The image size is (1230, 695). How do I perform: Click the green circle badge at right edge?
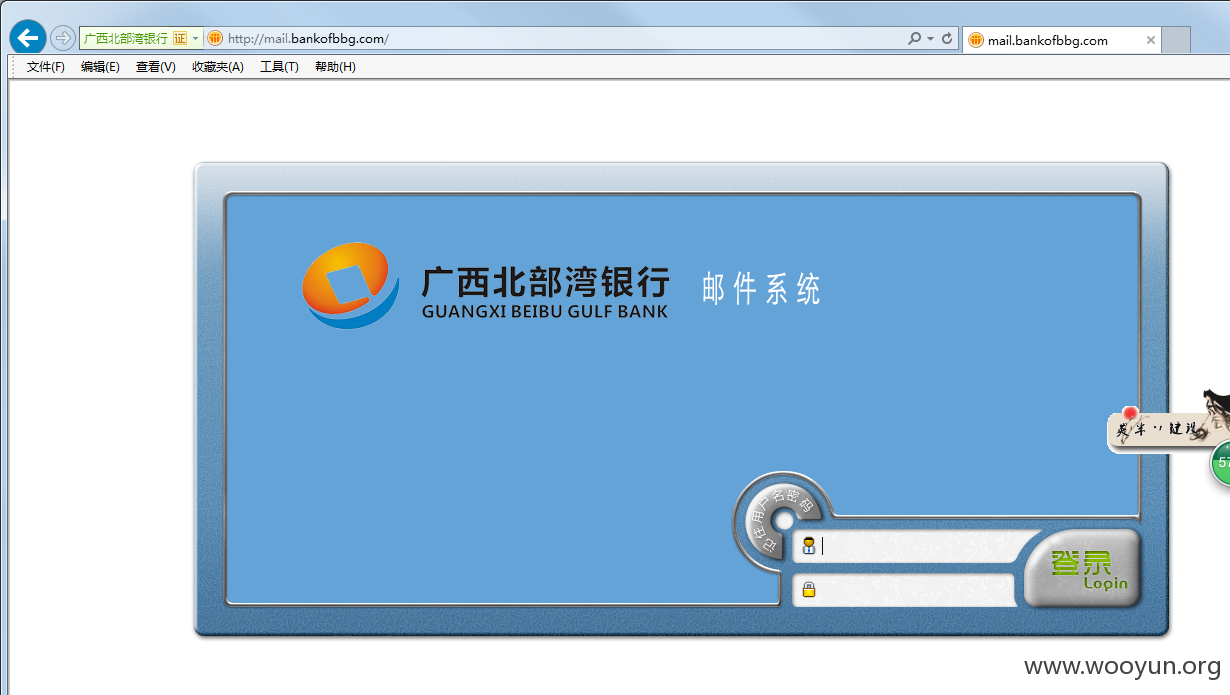click(x=1221, y=464)
